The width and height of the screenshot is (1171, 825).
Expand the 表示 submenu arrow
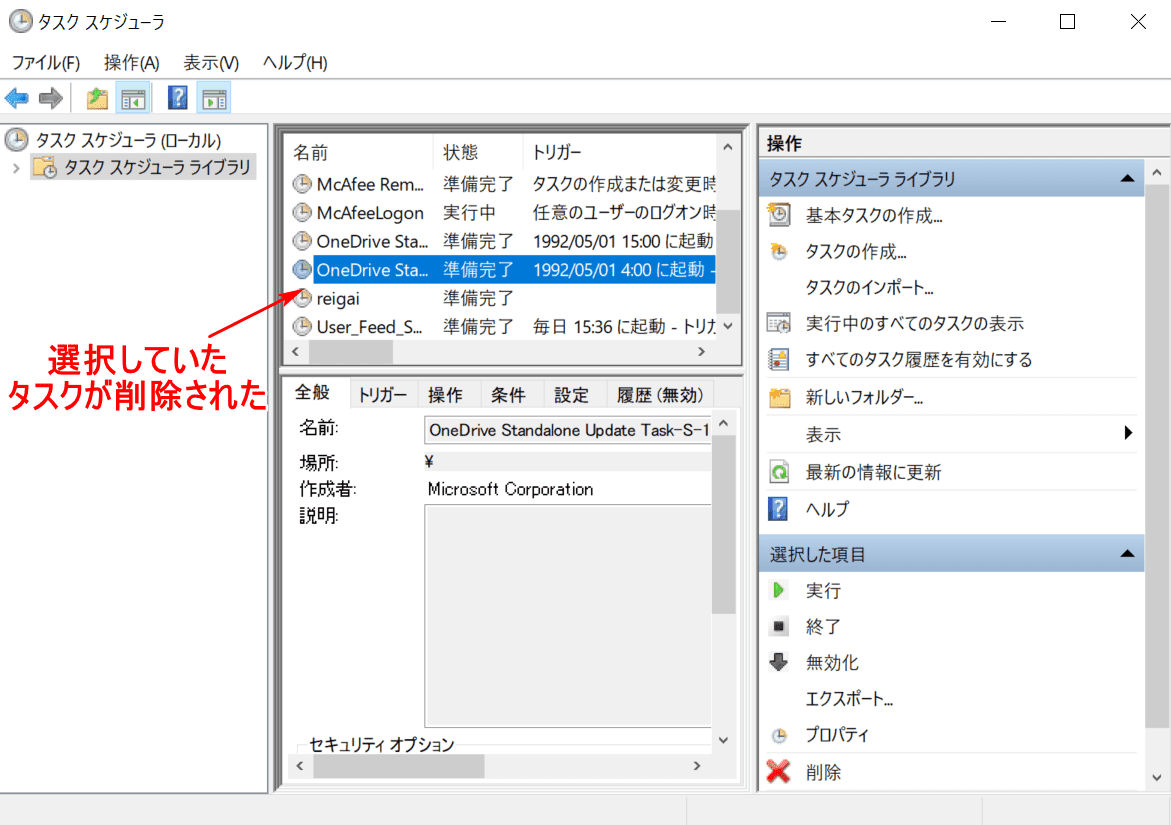[1128, 433]
